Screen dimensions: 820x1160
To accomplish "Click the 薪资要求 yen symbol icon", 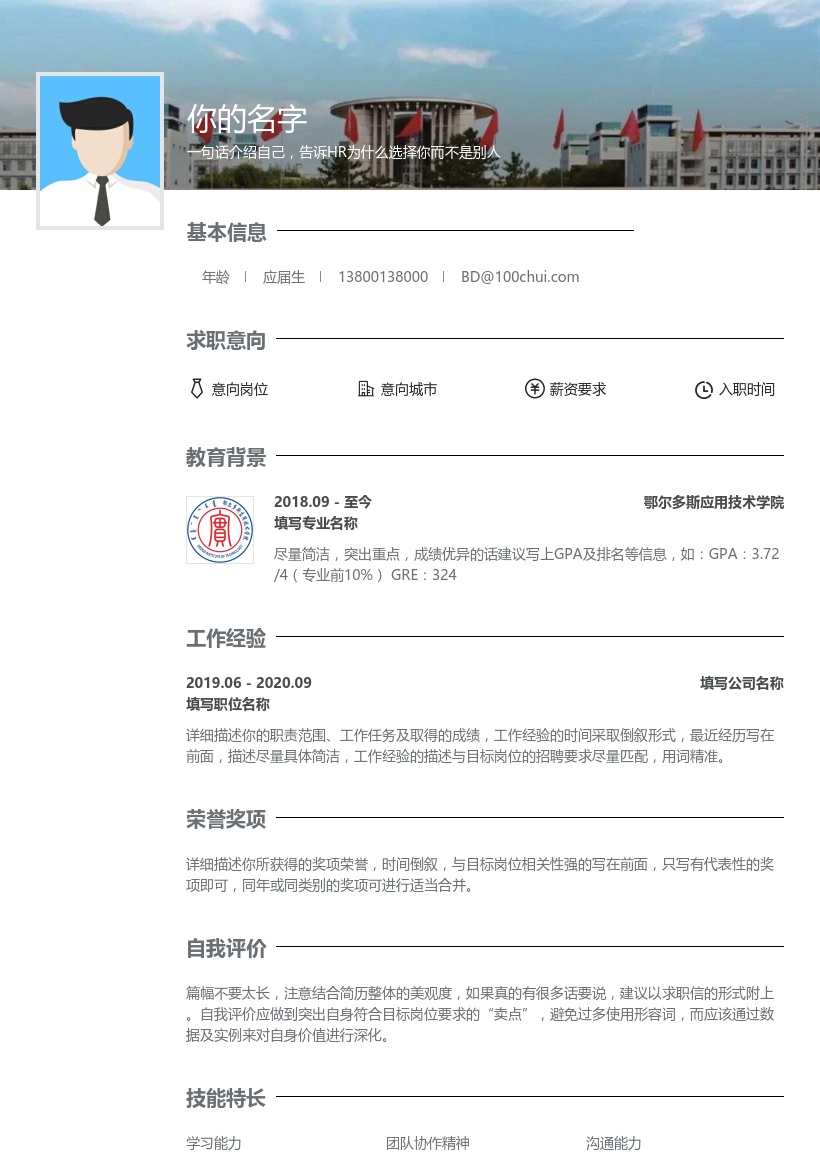I will point(536,389).
